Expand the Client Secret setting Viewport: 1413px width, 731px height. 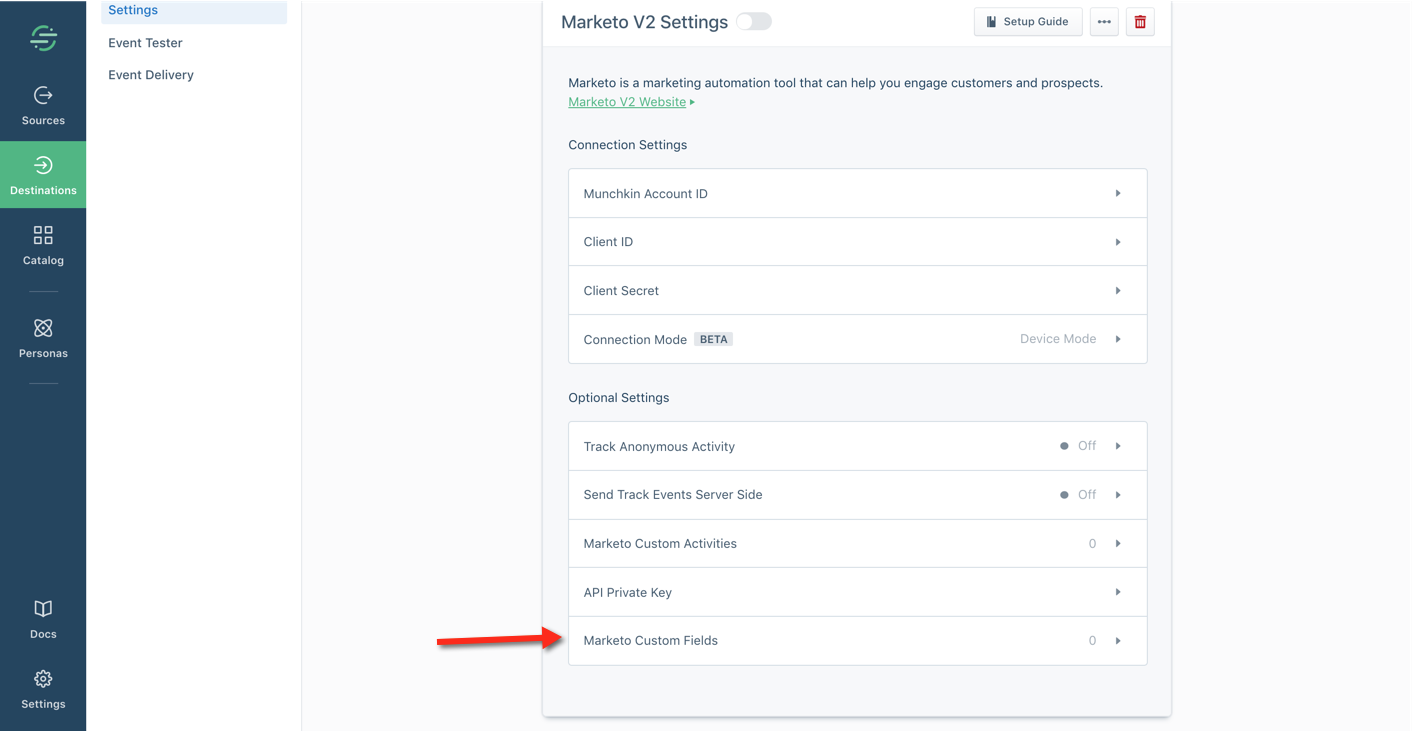point(857,290)
